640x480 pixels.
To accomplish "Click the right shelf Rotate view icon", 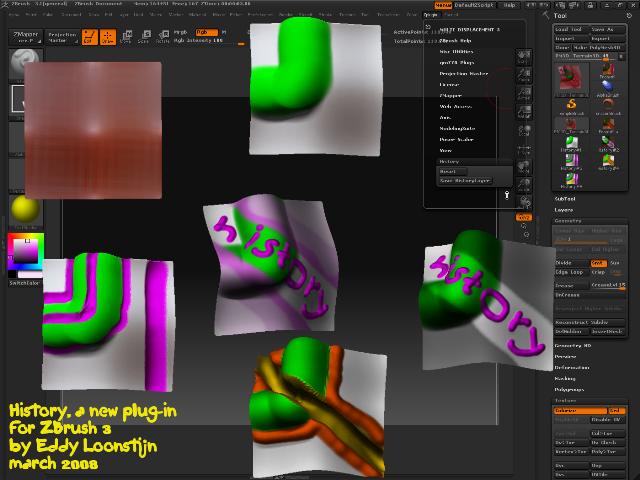I will 524,202.
